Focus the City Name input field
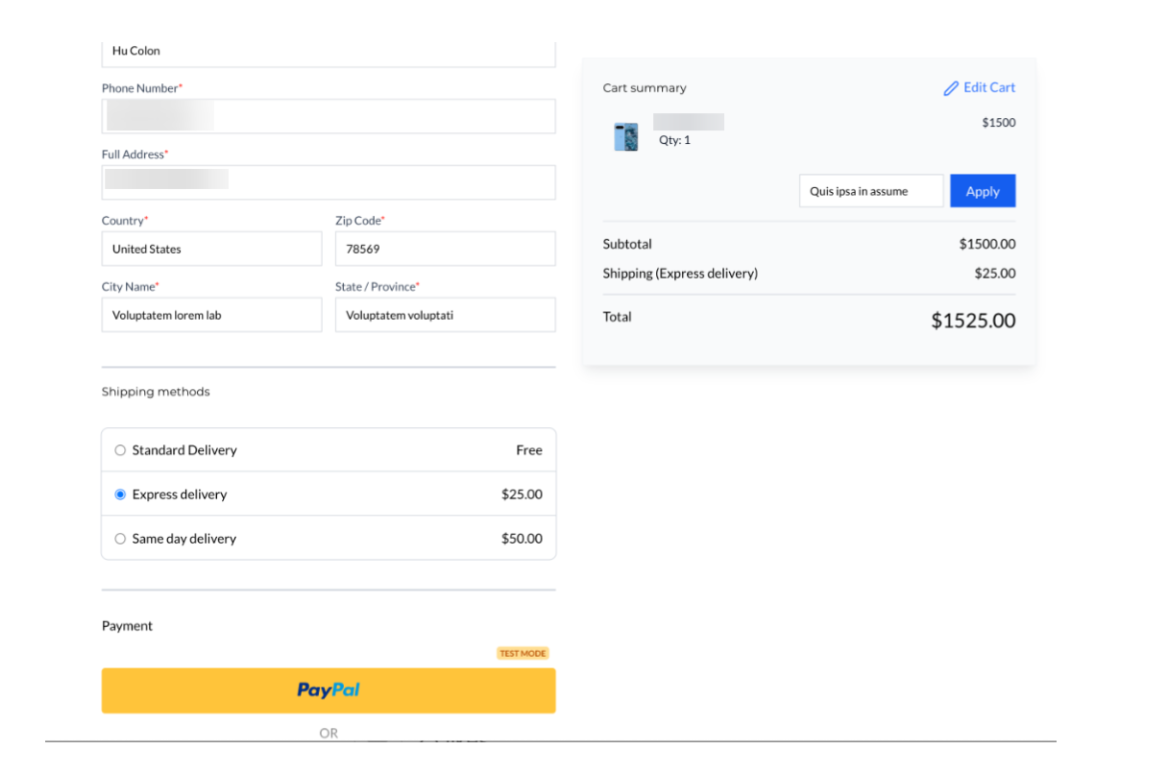Image resolution: width=1152 pixels, height=757 pixels. pyautogui.click(x=211, y=315)
